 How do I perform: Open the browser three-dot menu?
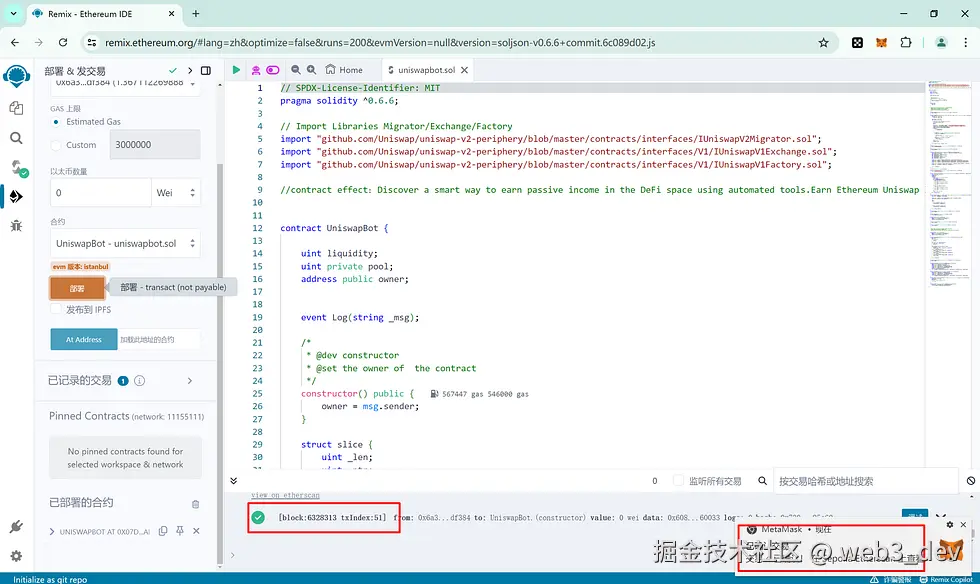point(966,43)
